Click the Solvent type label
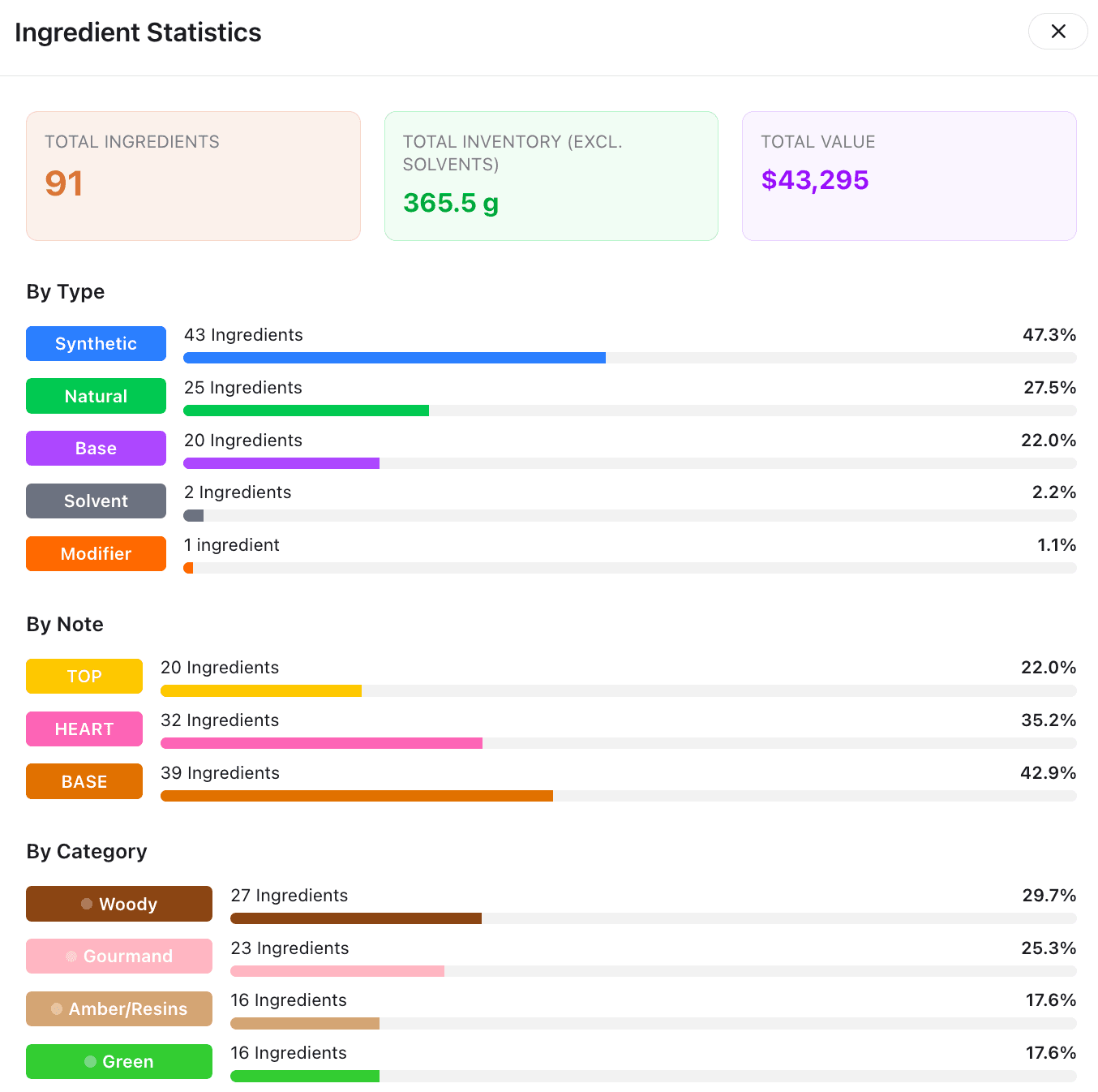 96,501
